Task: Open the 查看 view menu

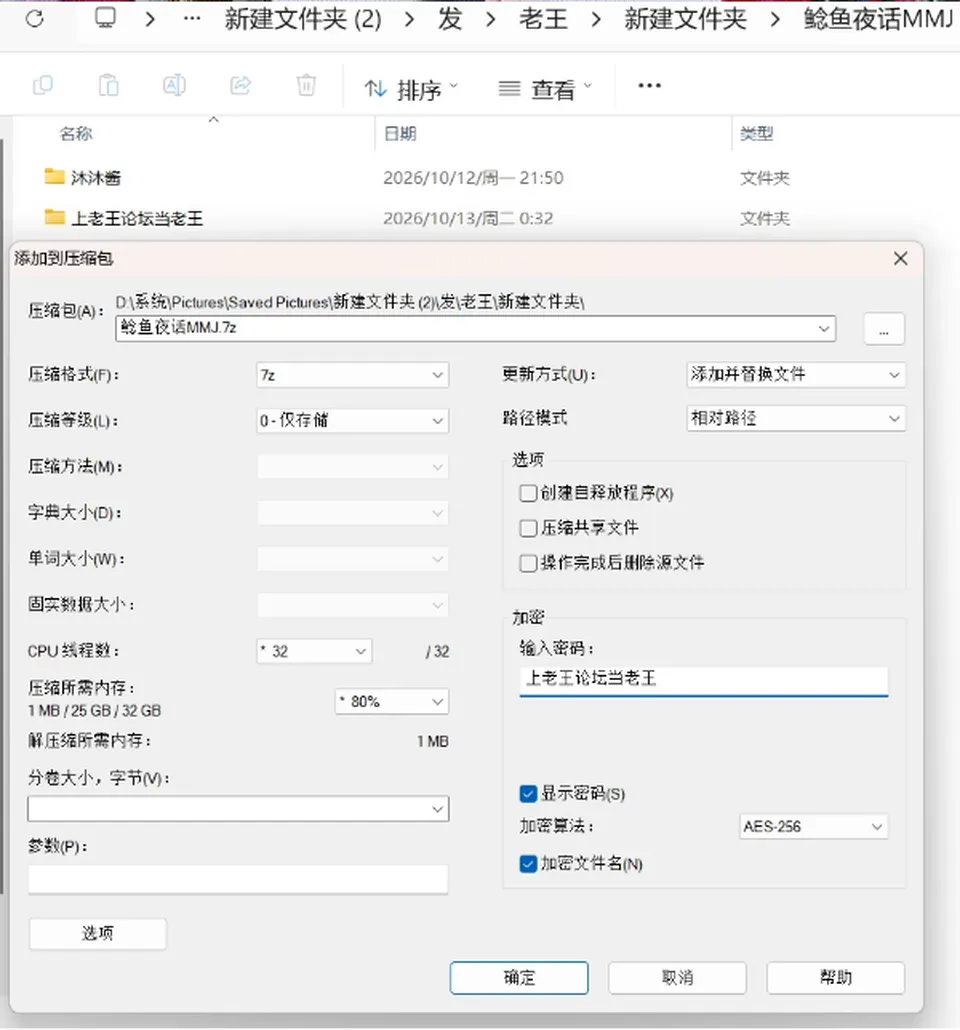Action: [x=545, y=89]
